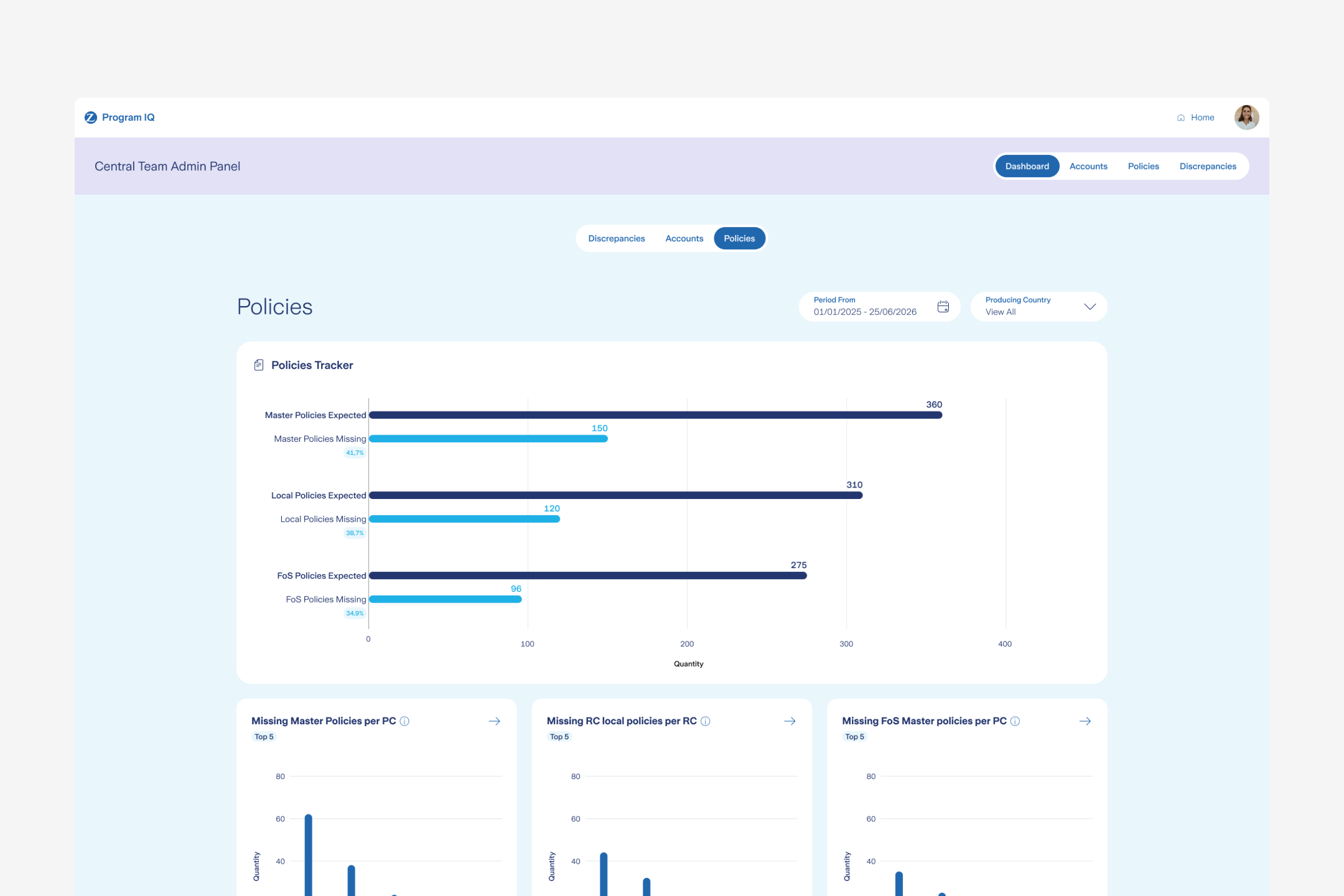Click Top 5 badge under Missing FoS Master policies

(x=854, y=737)
